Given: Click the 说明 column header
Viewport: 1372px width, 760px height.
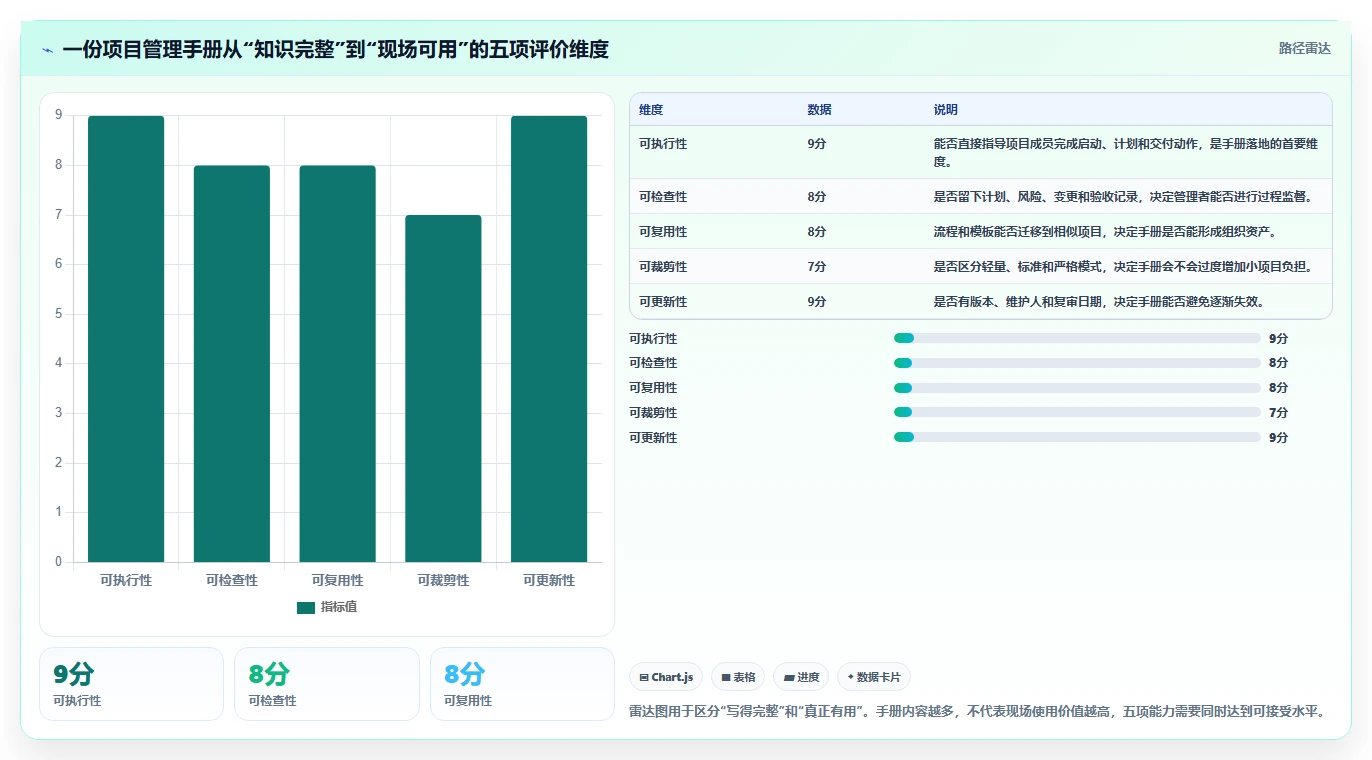Looking at the screenshot, I should [946, 110].
